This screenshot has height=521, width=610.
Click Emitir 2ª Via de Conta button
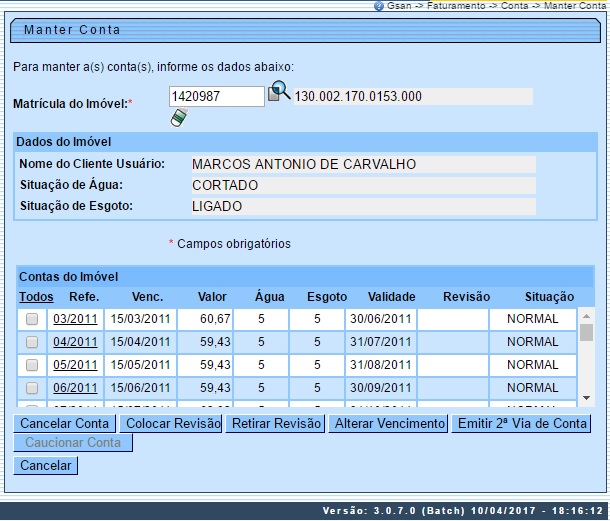tap(521, 424)
